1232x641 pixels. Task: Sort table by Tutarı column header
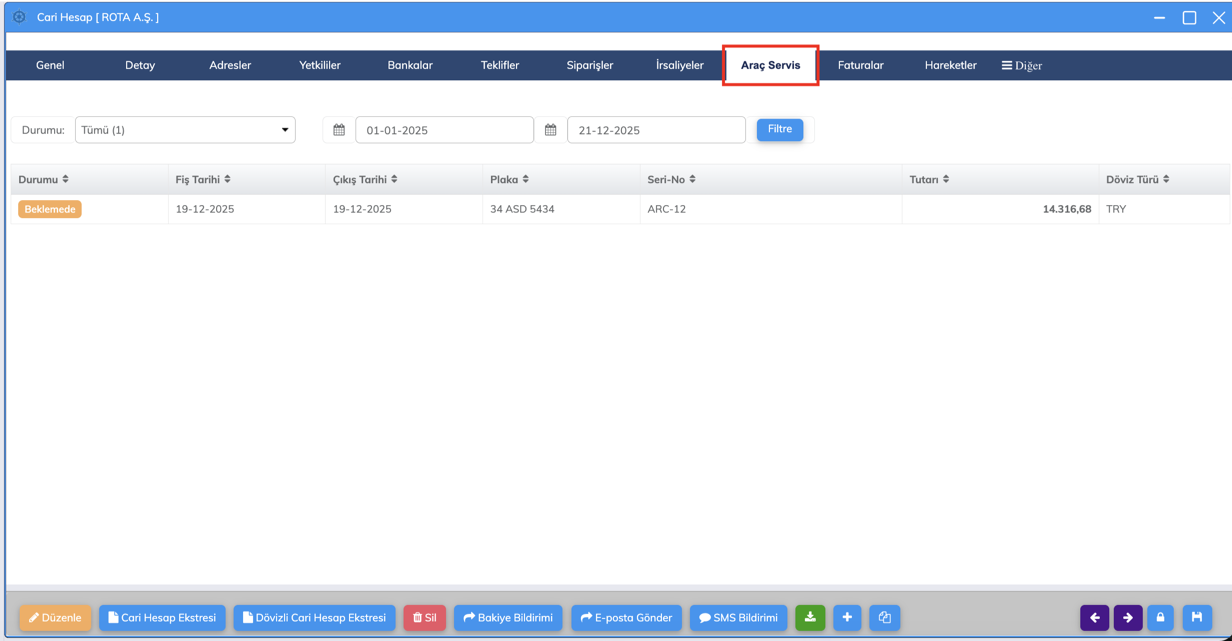pyautogui.click(x=929, y=180)
